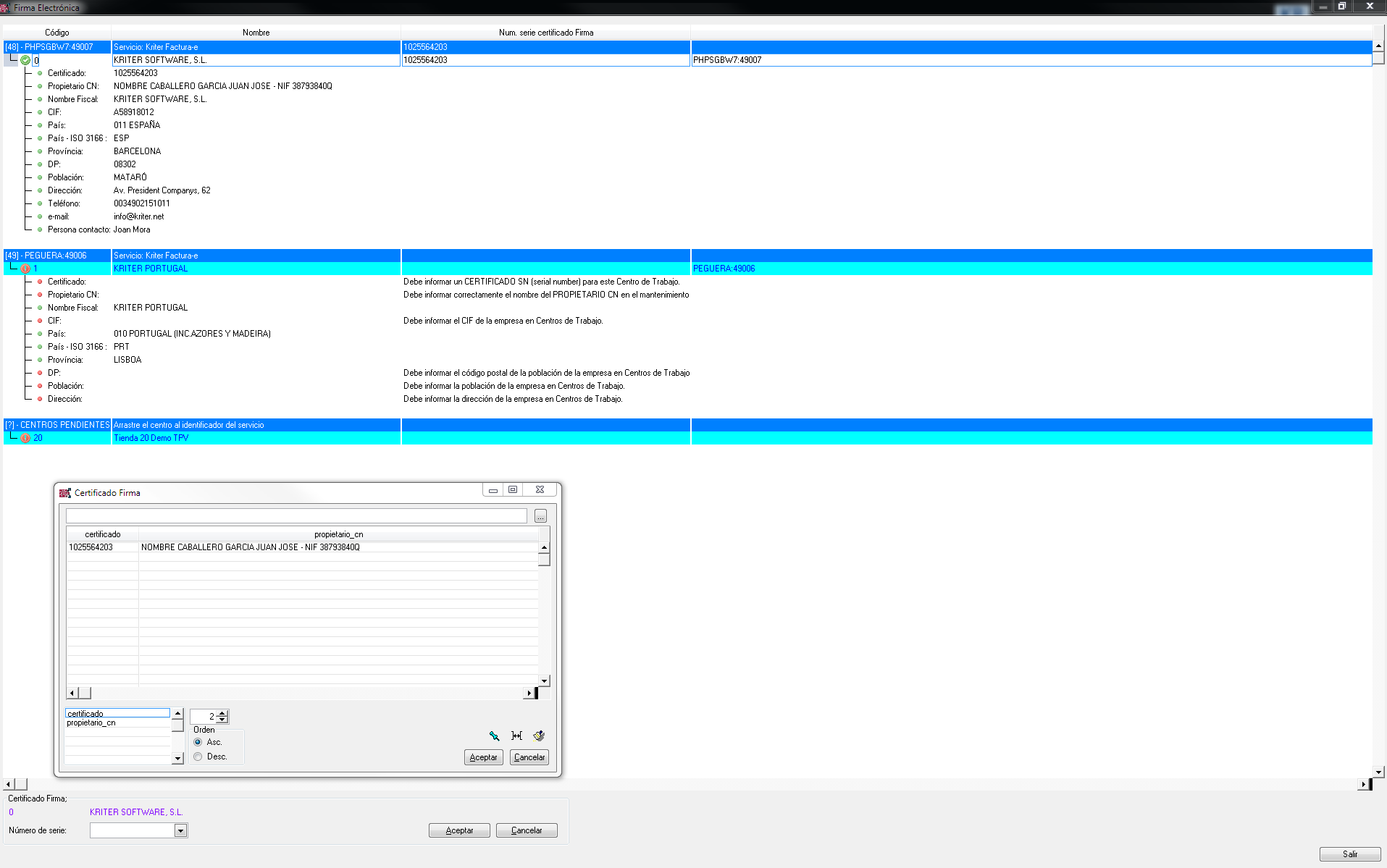Maximize the Certificado Firma dialog
Image resolution: width=1387 pixels, height=868 pixels.
513,489
